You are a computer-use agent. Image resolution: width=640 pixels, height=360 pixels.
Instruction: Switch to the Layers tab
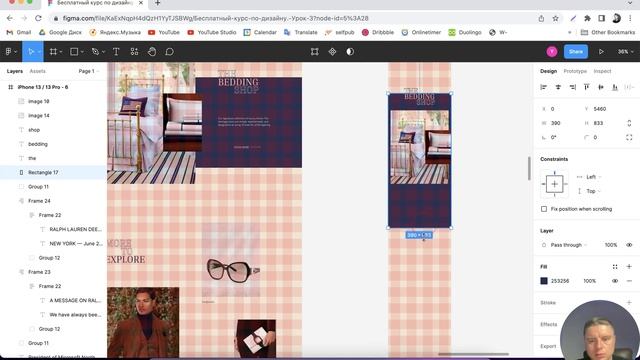(15, 71)
